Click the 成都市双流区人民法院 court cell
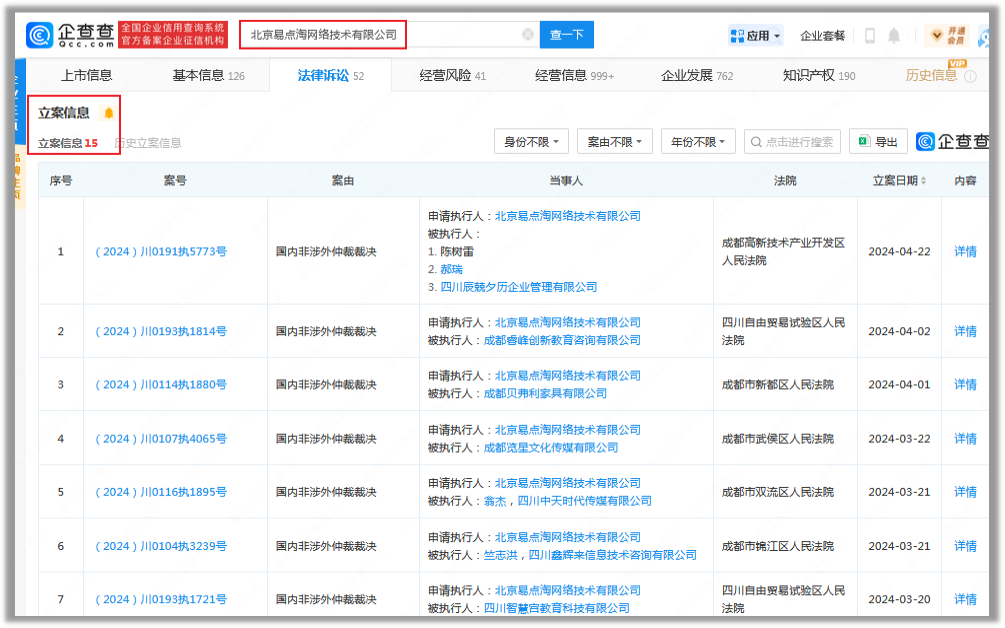Screen dimensions: 1005x628 click(777, 492)
